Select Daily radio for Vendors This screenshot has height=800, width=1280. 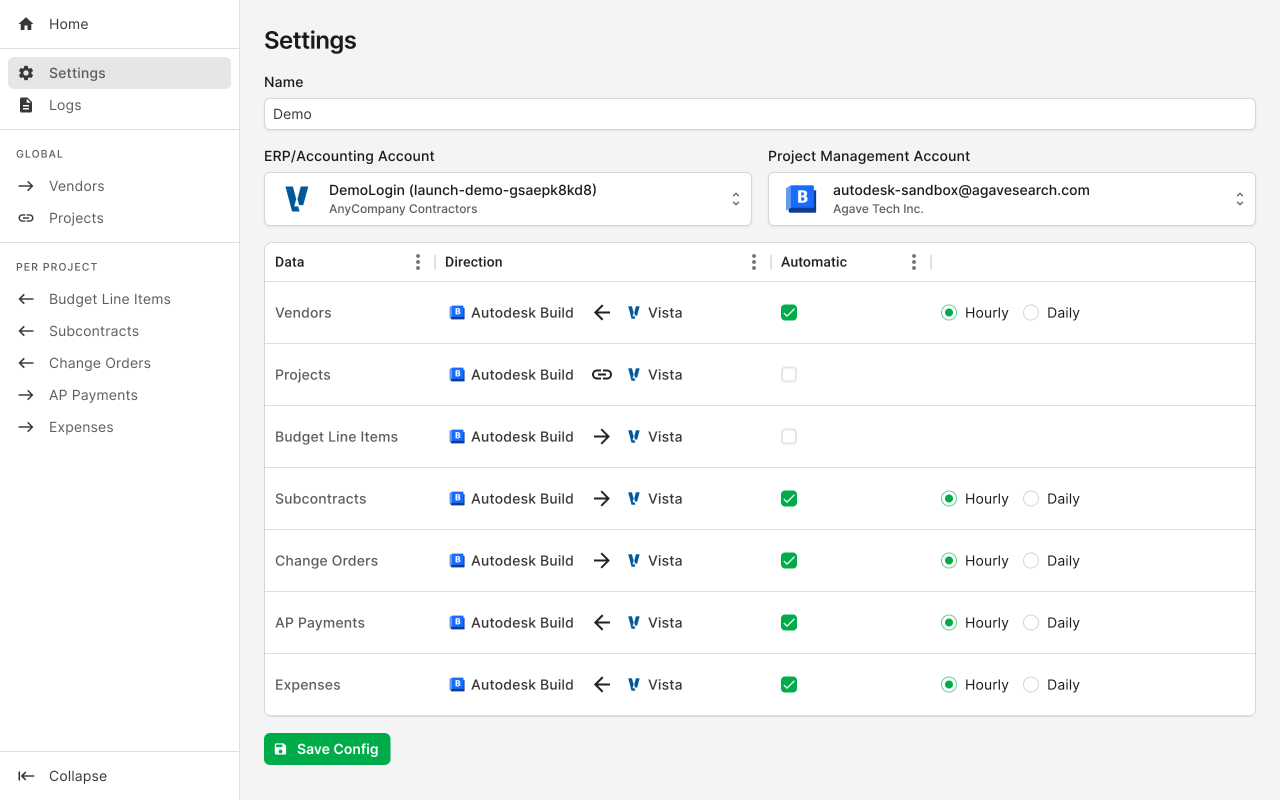[1031, 313]
